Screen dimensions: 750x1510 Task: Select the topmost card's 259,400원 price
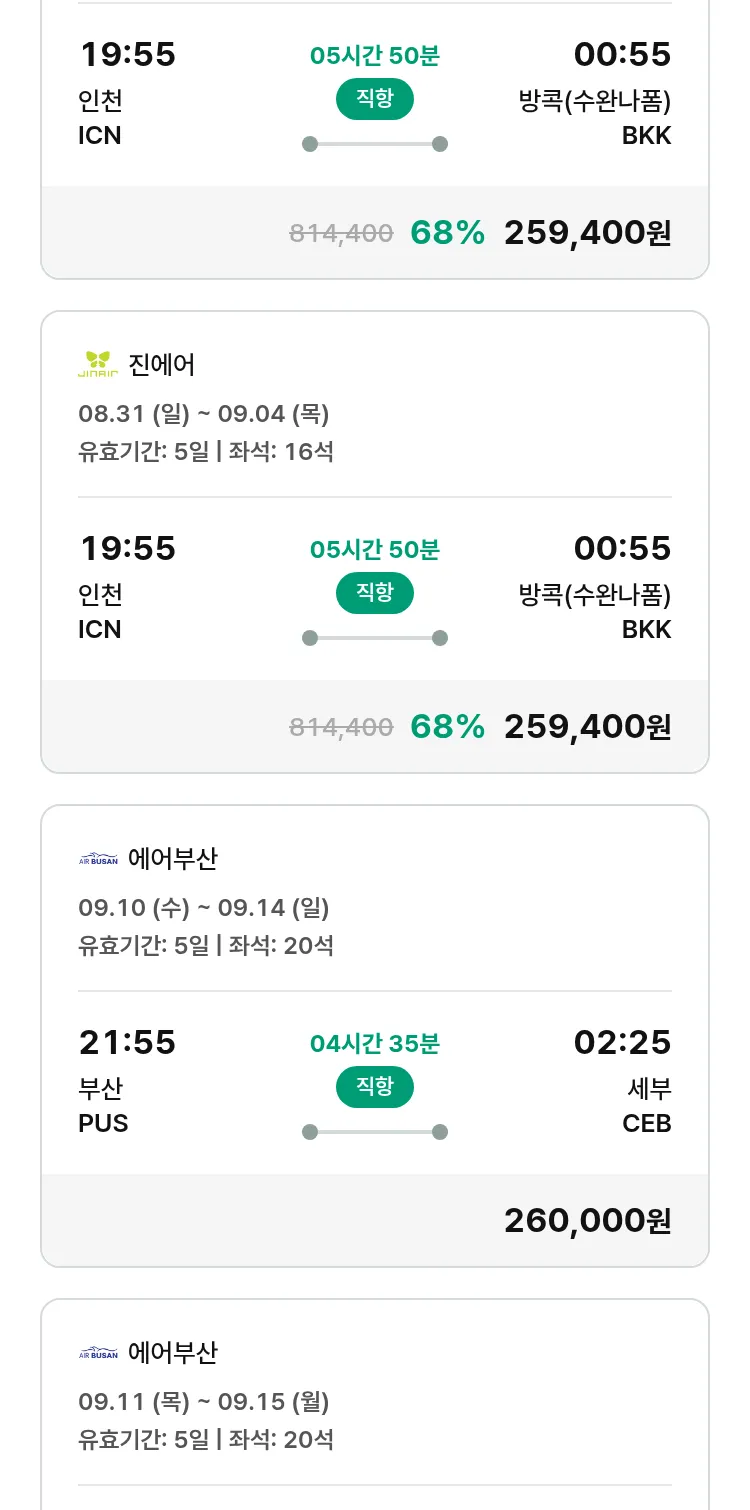587,232
